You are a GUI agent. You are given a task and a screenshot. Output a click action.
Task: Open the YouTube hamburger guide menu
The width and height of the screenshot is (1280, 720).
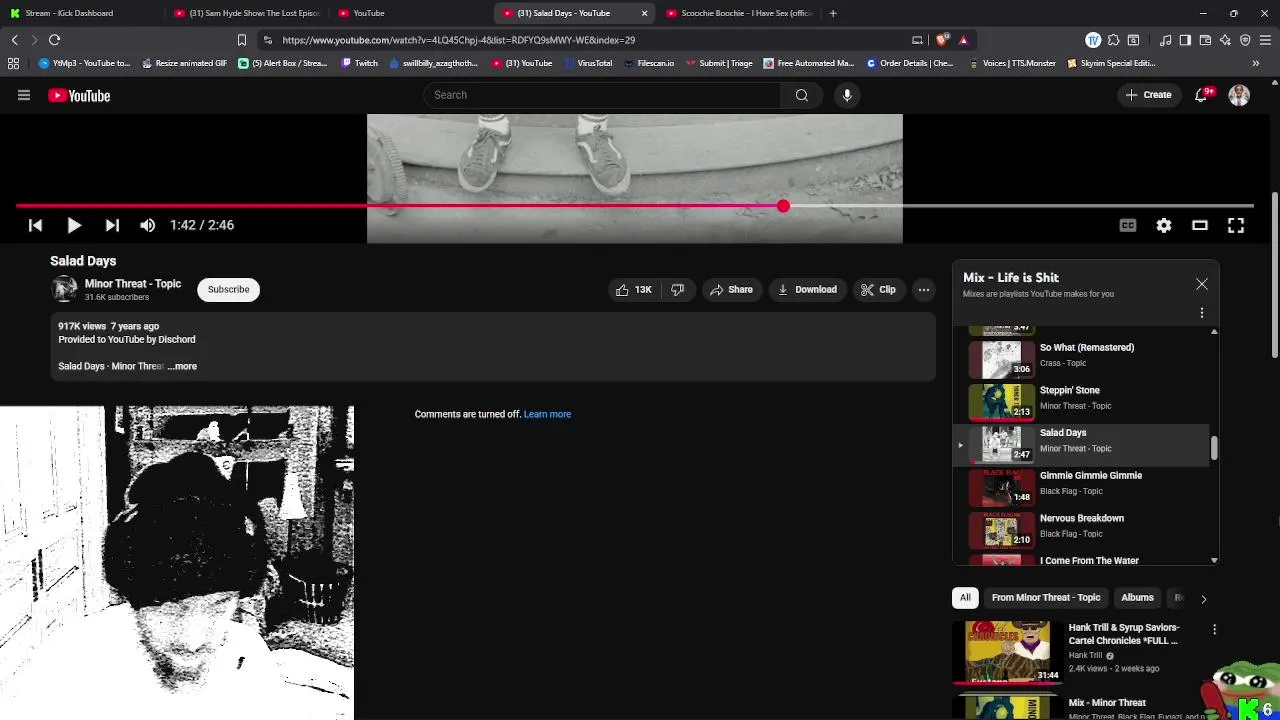tap(24, 95)
